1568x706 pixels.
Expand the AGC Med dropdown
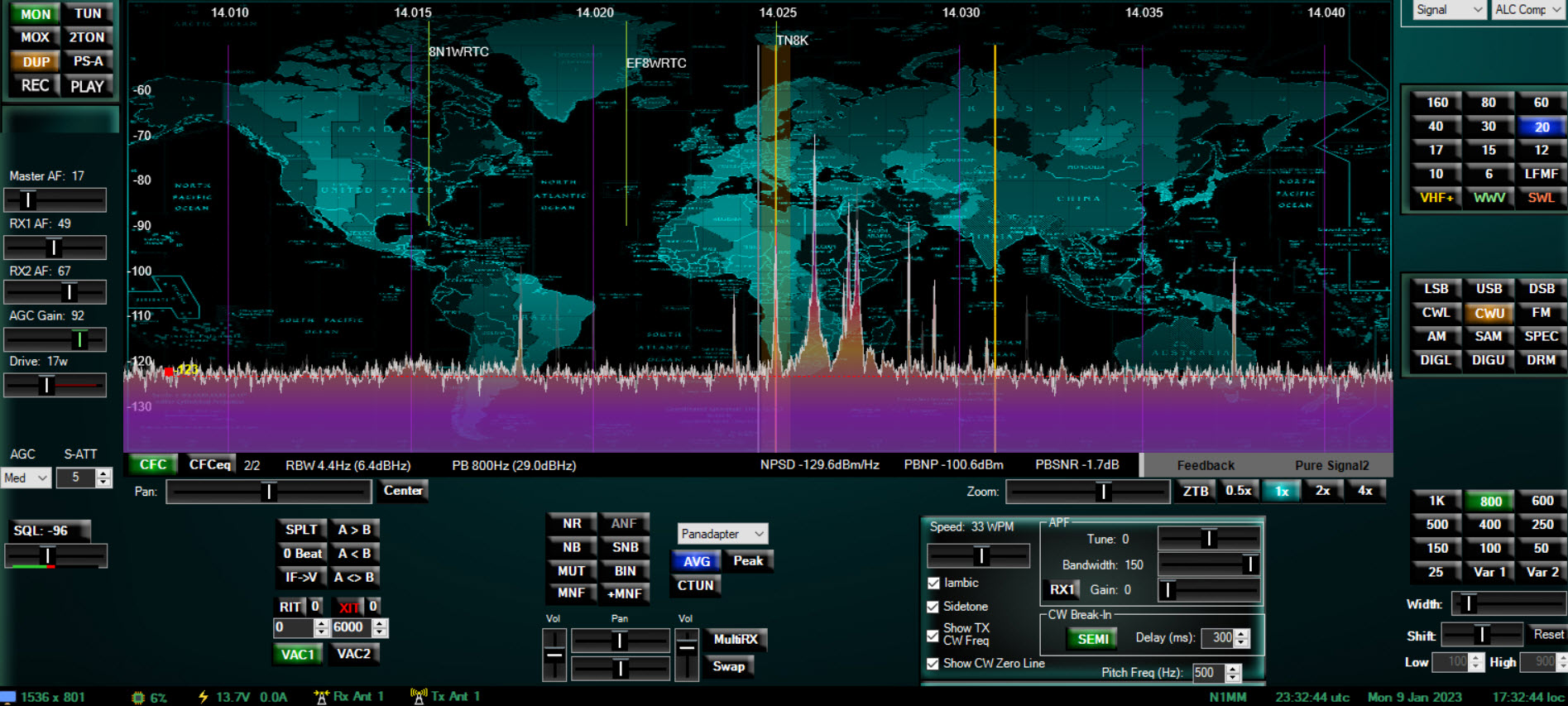pyautogui.click(x=26, y=478)
